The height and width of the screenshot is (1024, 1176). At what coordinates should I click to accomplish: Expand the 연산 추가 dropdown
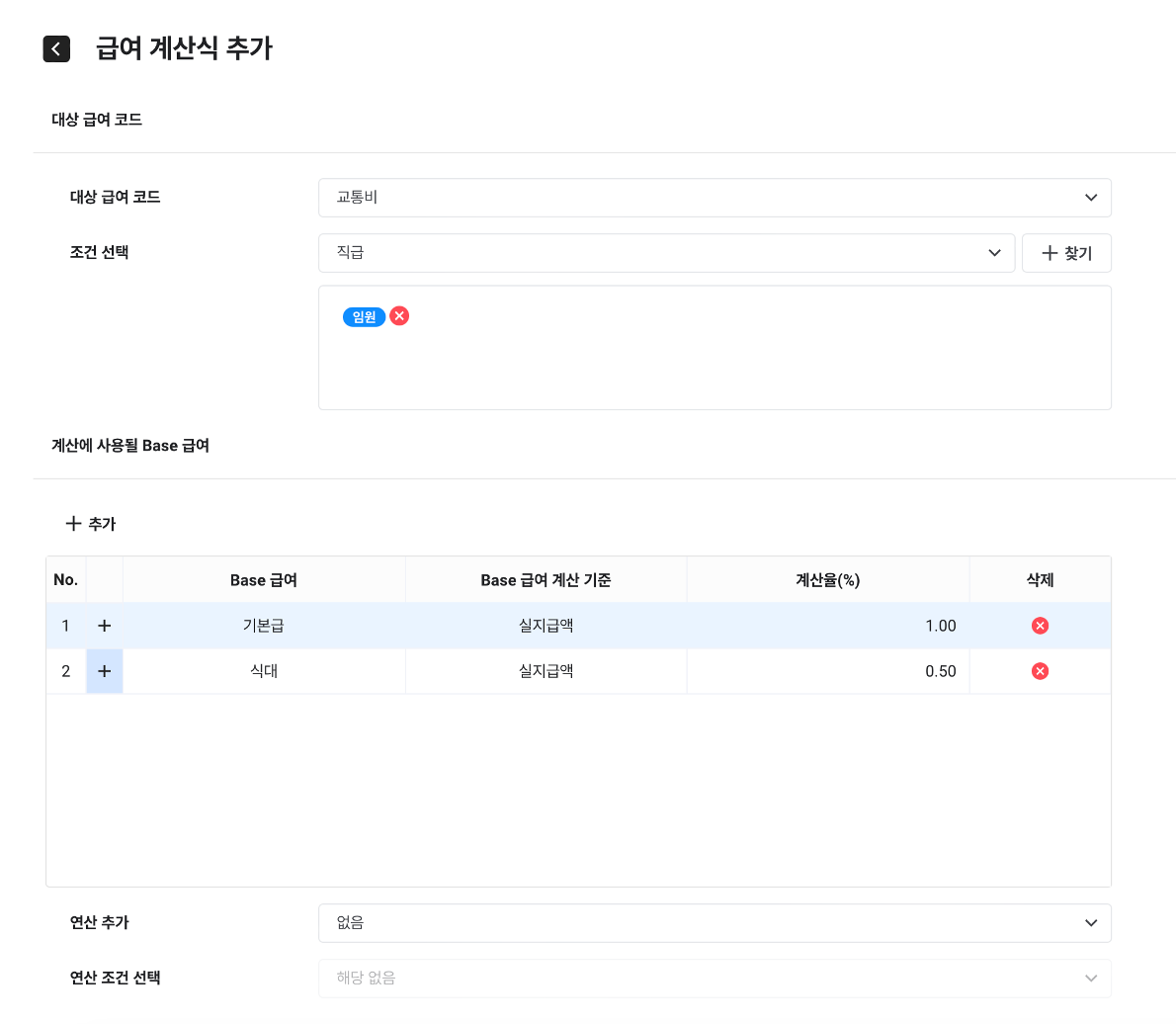click(714, 923)
